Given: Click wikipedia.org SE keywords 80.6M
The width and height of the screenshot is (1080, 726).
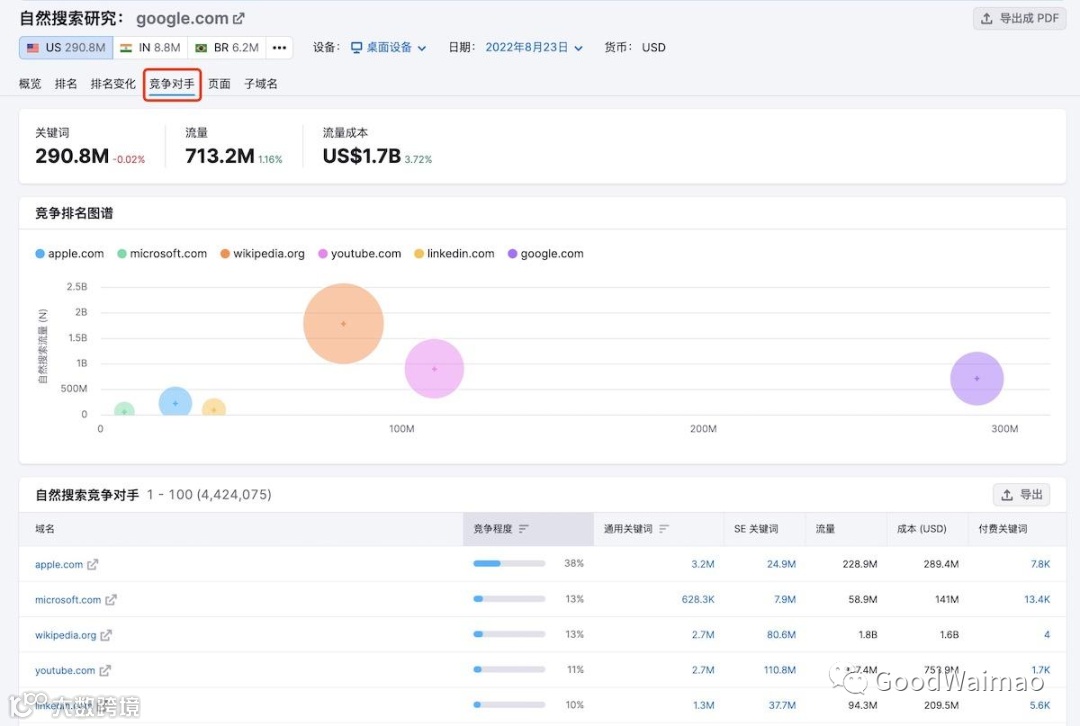Looking at the screenshot, I should [x=781, y=634].
